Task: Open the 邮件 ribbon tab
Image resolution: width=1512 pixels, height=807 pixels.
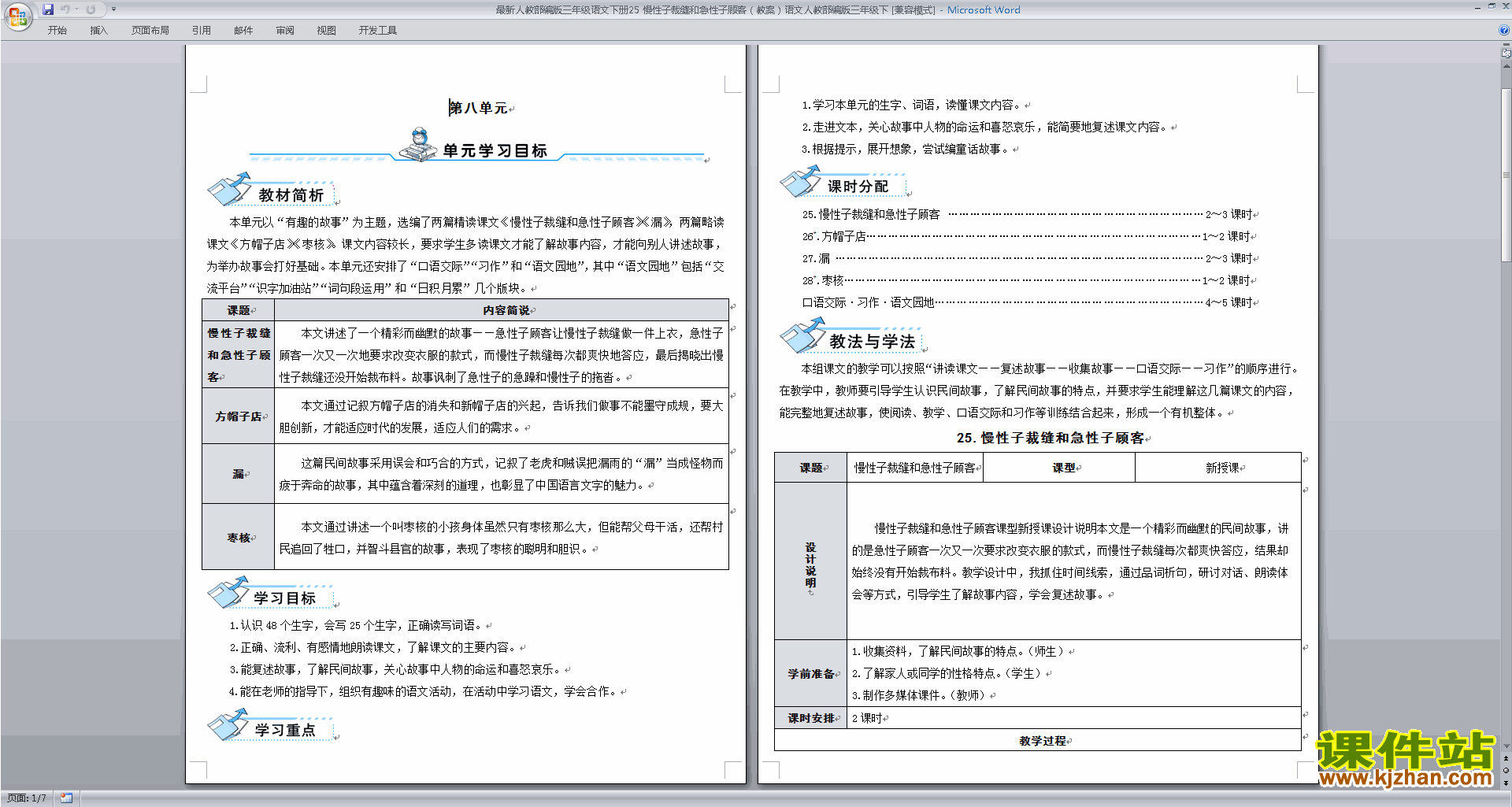Action: [243, 31]
